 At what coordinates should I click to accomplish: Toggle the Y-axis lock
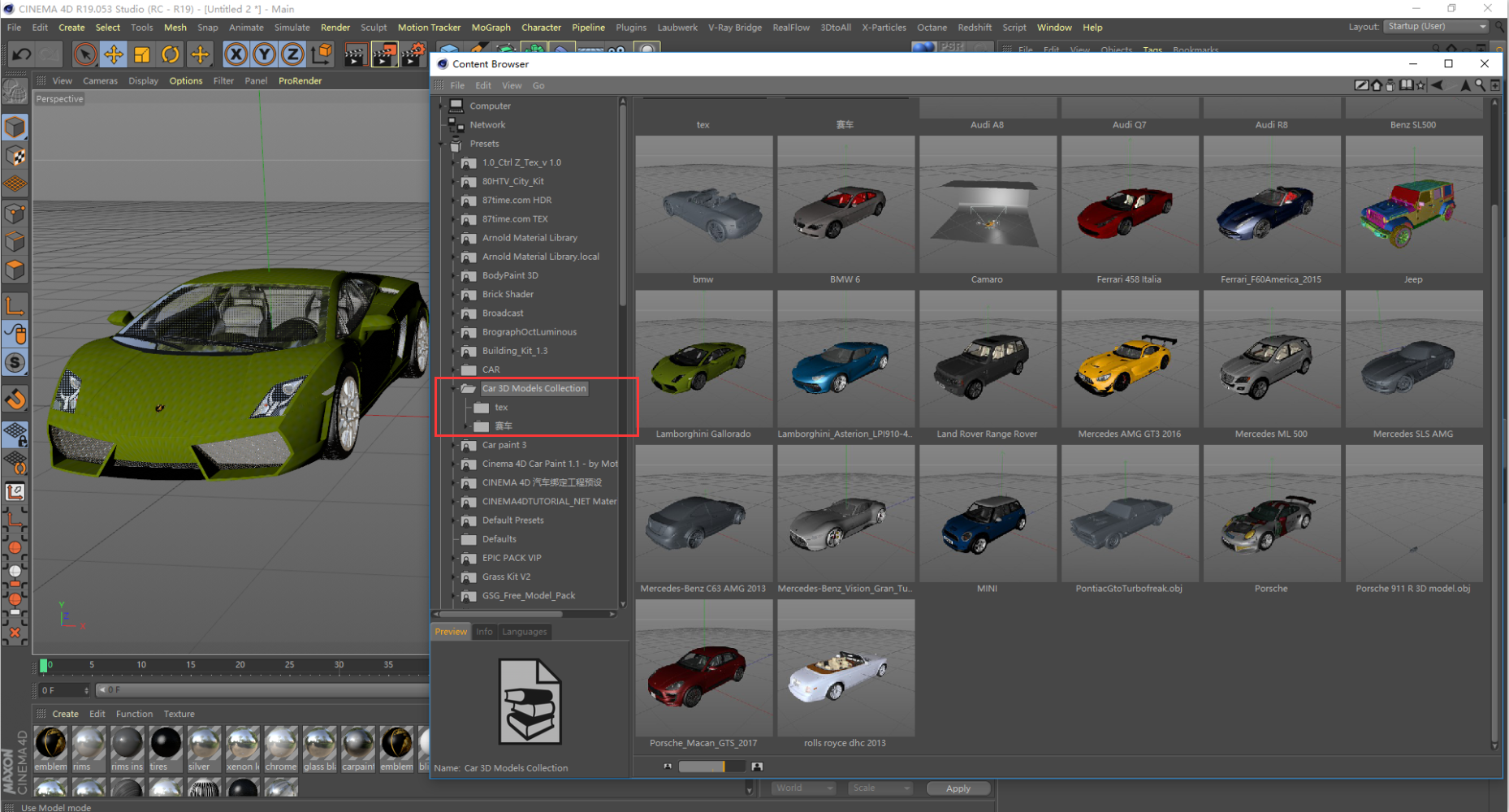point(264,54)
